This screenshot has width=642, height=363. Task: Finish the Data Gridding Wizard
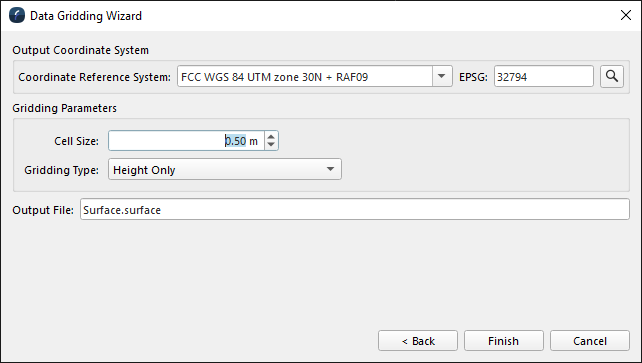pos(504,341)
